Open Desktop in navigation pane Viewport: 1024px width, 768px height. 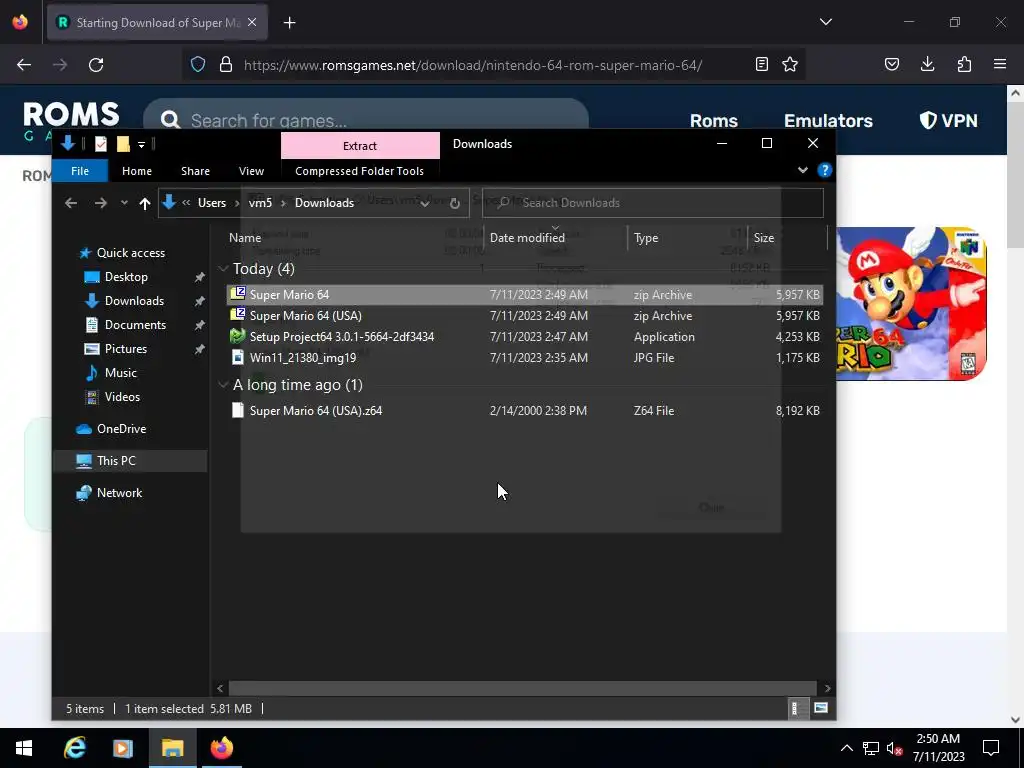pos(126,277)
